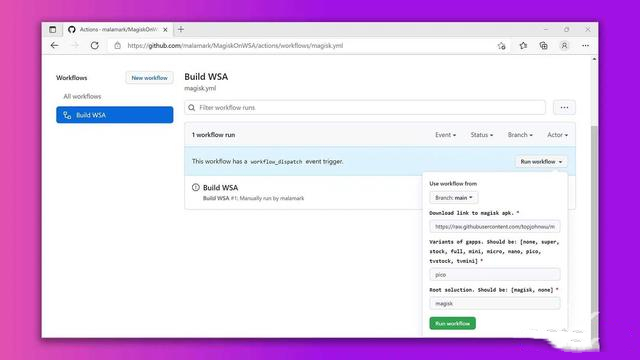Click 'Manually run by malamark' text
Image resolution: width=640 pixels, height=360 pixels.
[x=272, y=198]
